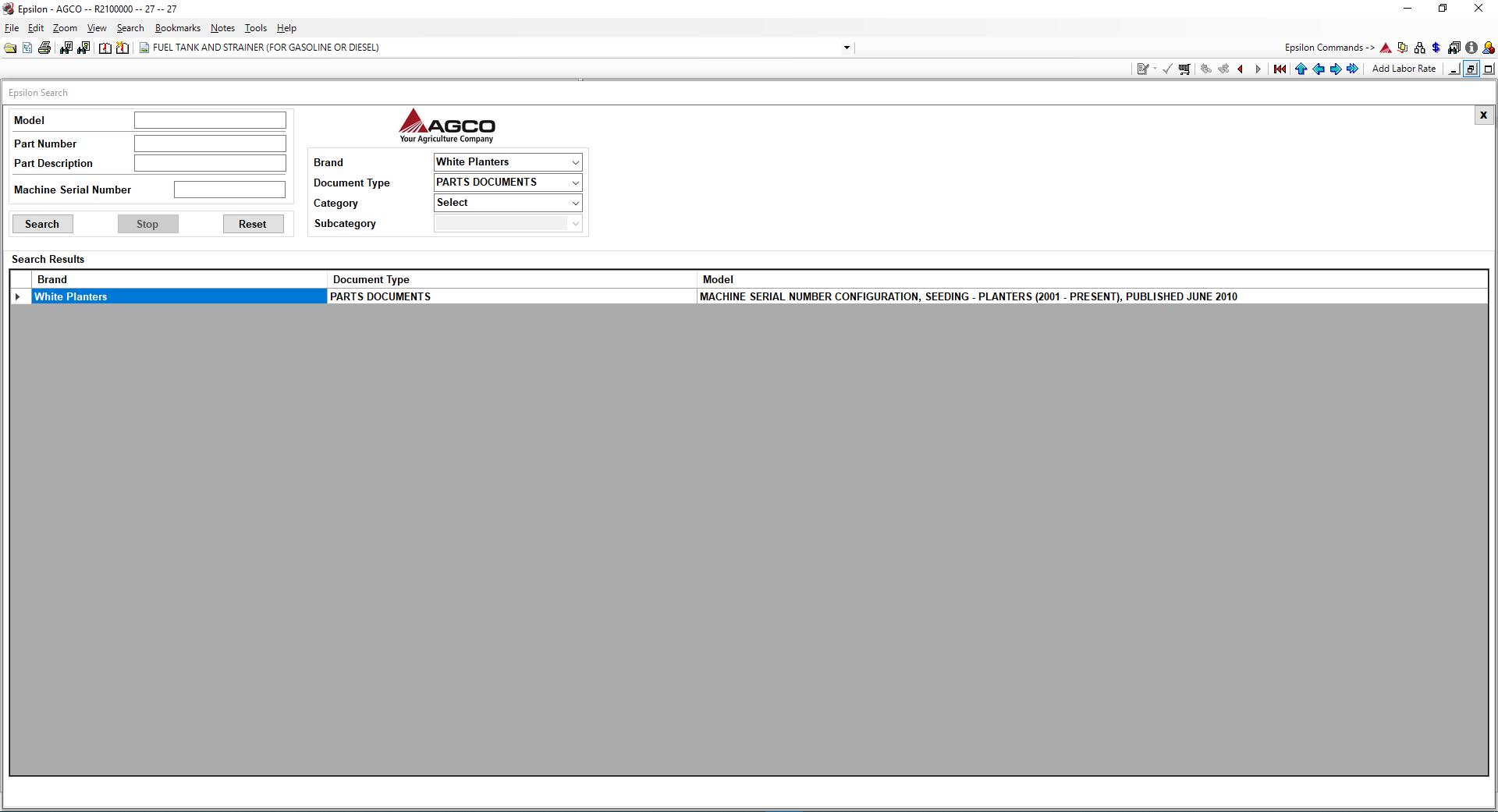
Task: Open the Search menu
Action: 130,28
